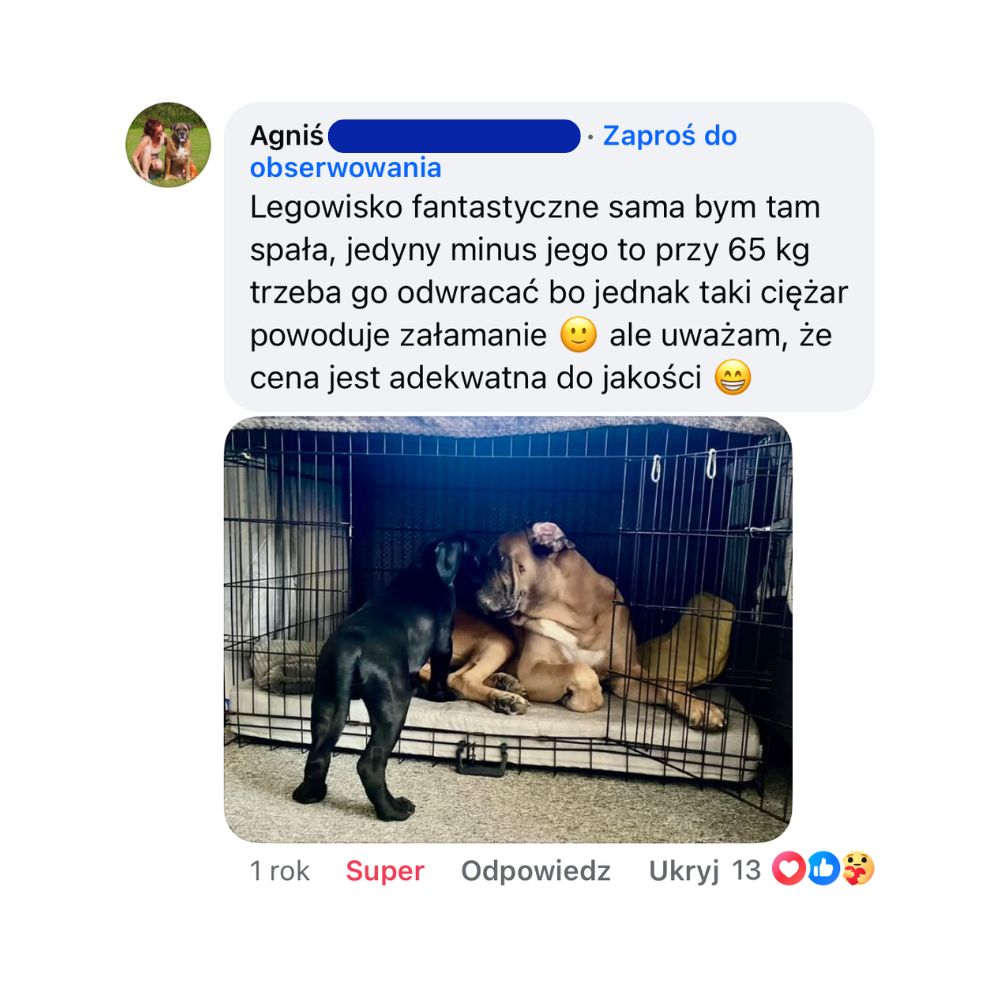Open the commenter's round profile avatar
This screenshot has height=1000, width=1000.
pyautogui.click(x=168, y=145)
